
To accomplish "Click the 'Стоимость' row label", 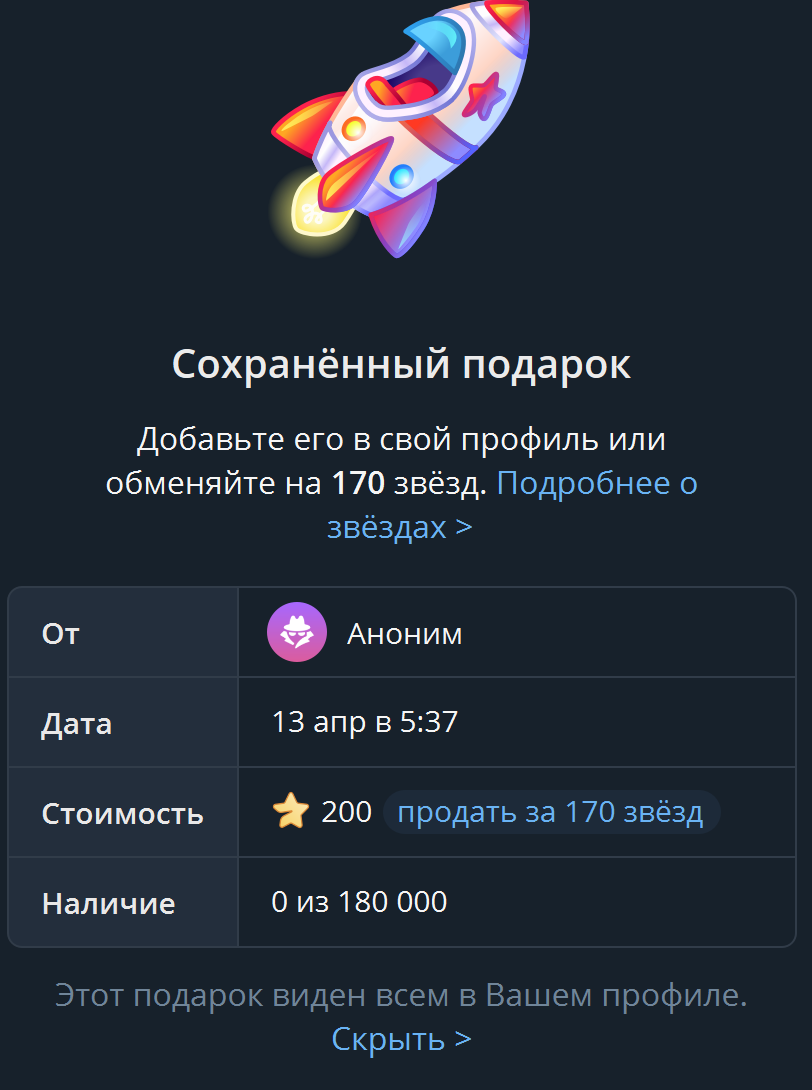I will pos(122,813).
